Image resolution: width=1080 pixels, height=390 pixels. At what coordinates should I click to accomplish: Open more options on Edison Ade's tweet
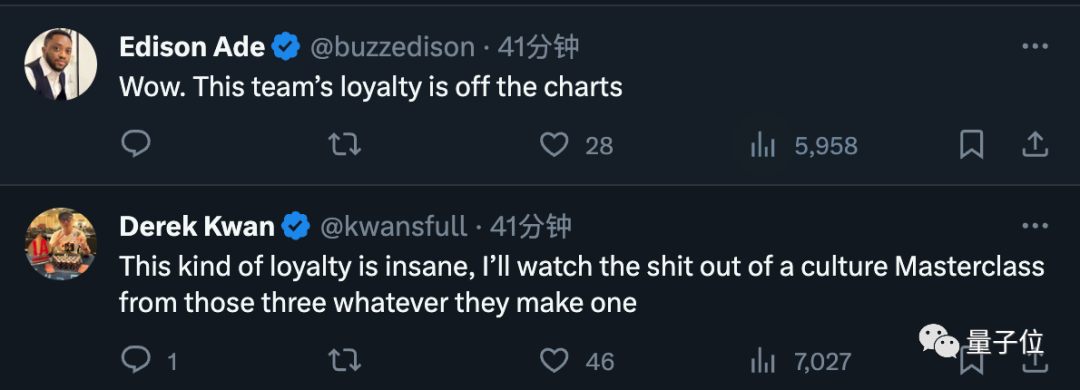point(1035,46)
